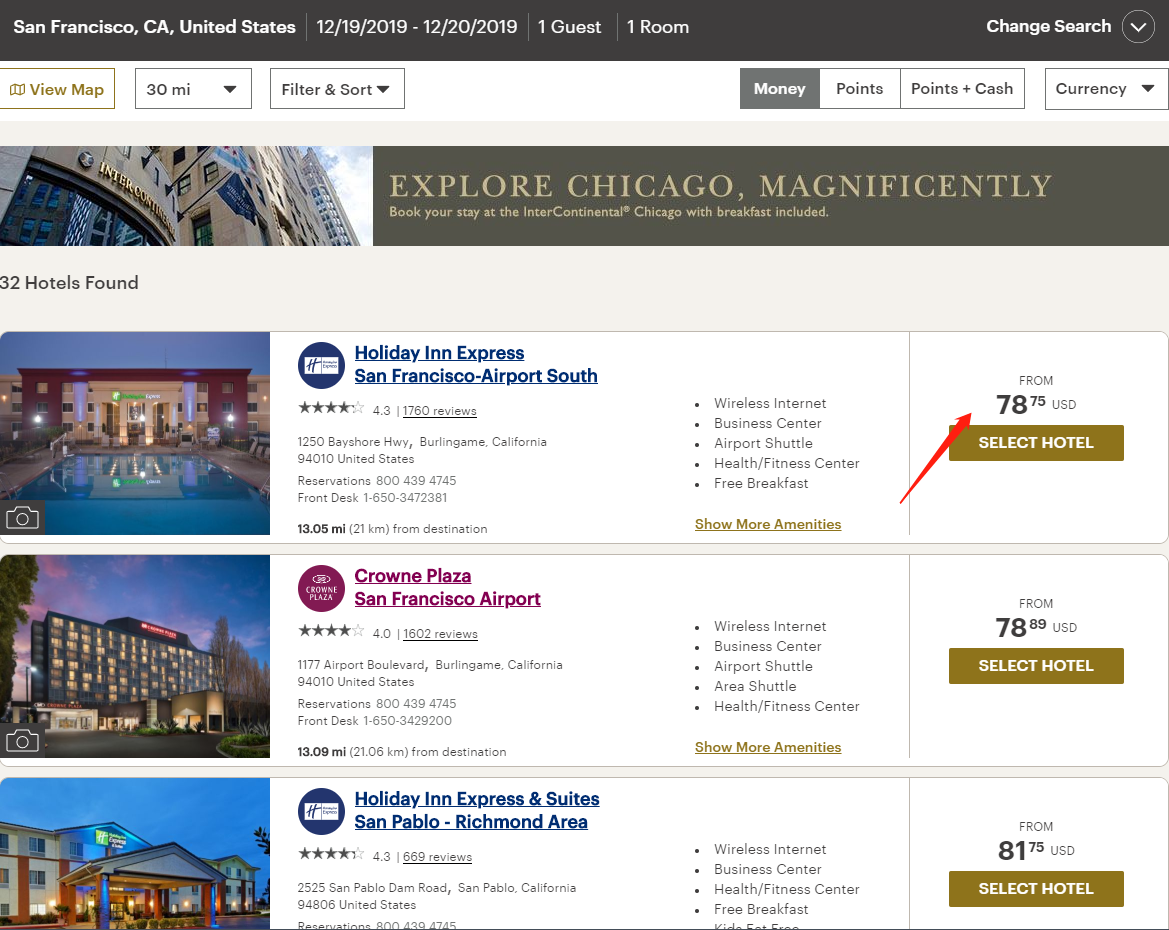Image resolution: width=1169 pixels, height=930 pixels.
Task: Click the Holiday Inn Airport South hotel photo
Action: coord(135,433)
